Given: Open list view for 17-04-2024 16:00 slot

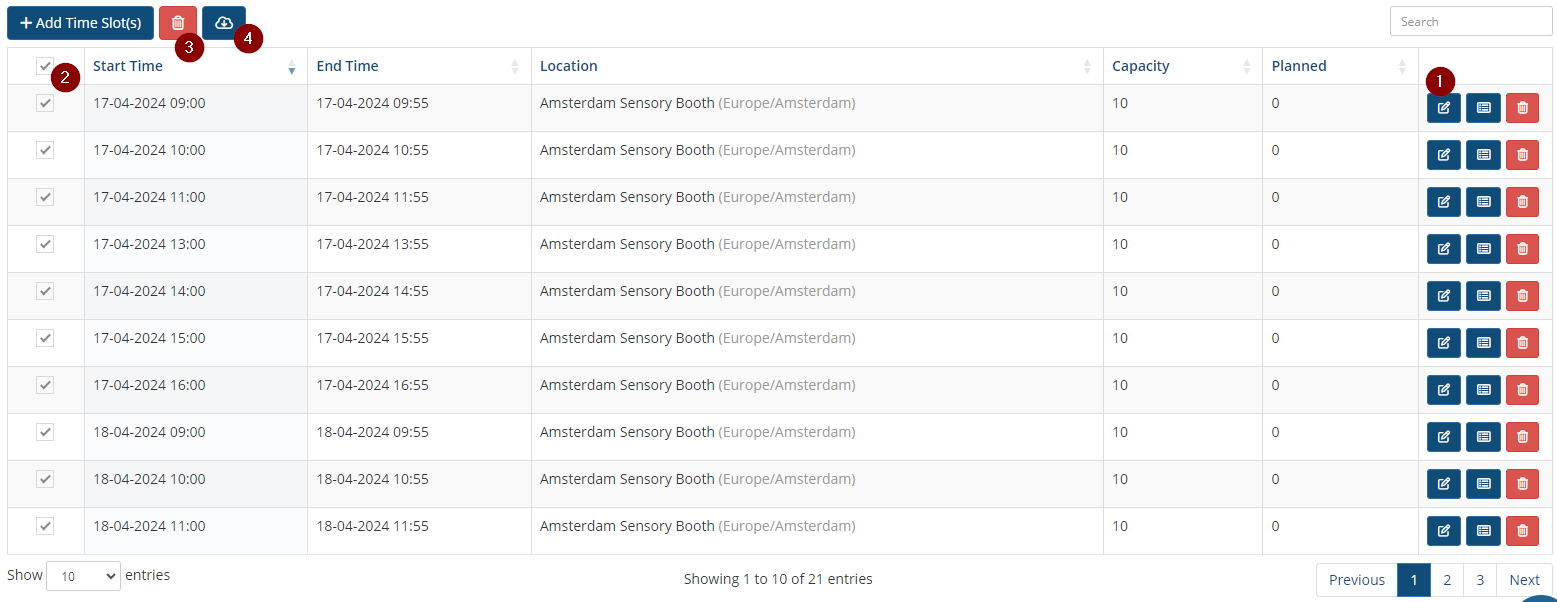Looking at the screenshot, I should [x=1483, y=390].
